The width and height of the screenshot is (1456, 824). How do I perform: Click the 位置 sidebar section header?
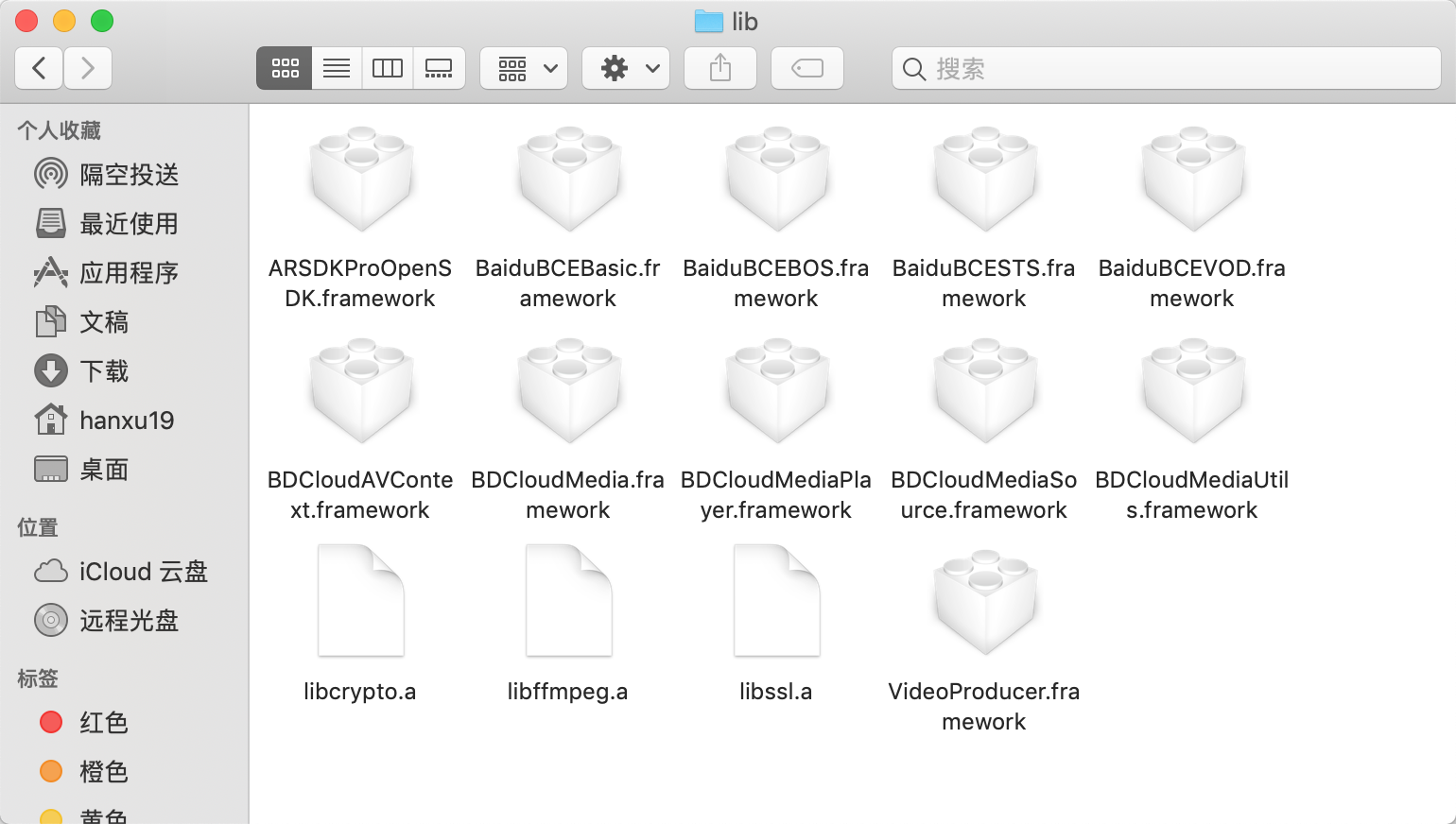(x=38, y=527)
